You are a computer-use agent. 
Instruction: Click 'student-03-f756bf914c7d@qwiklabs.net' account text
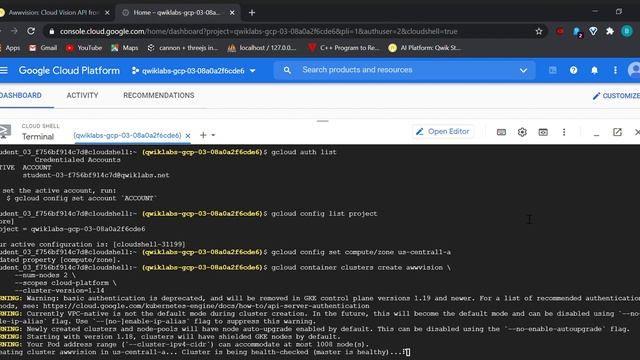96,175
